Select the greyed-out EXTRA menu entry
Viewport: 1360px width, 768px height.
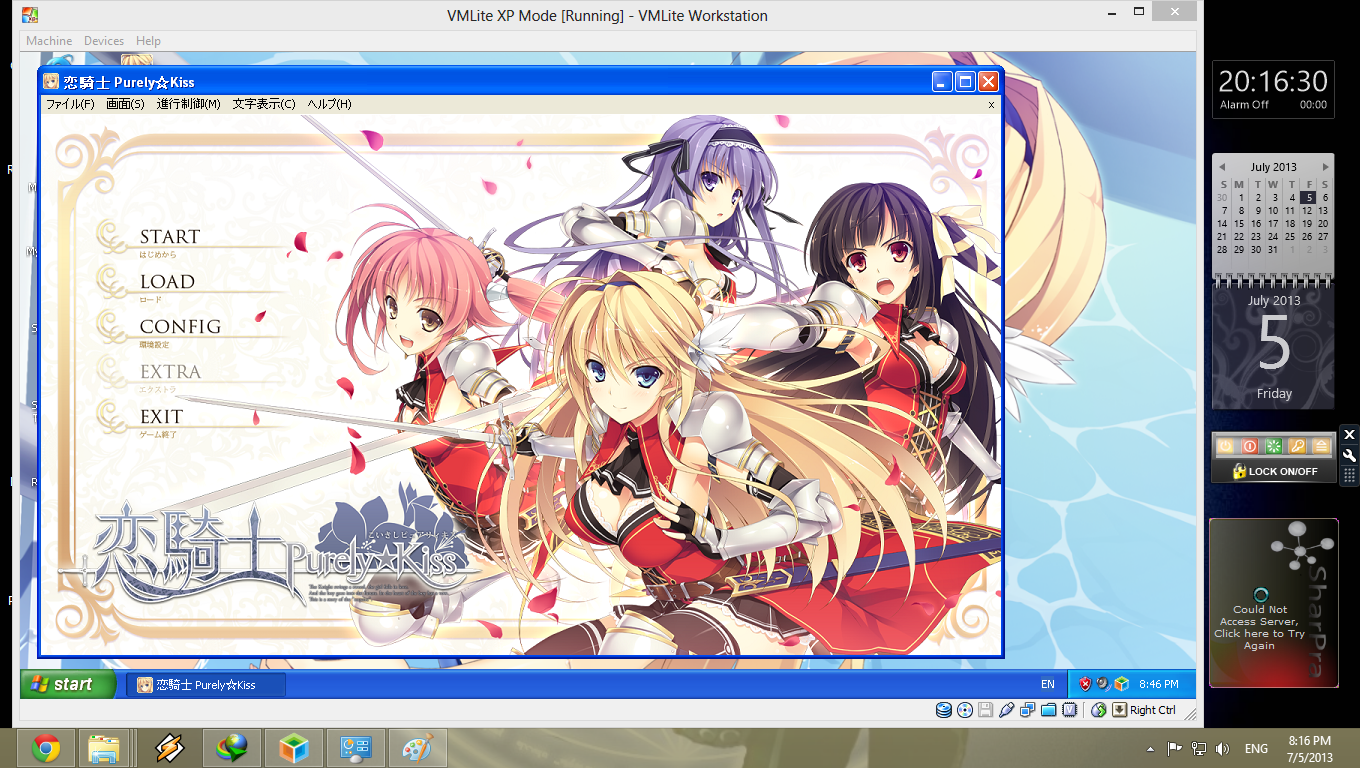(x=170, y=372)
